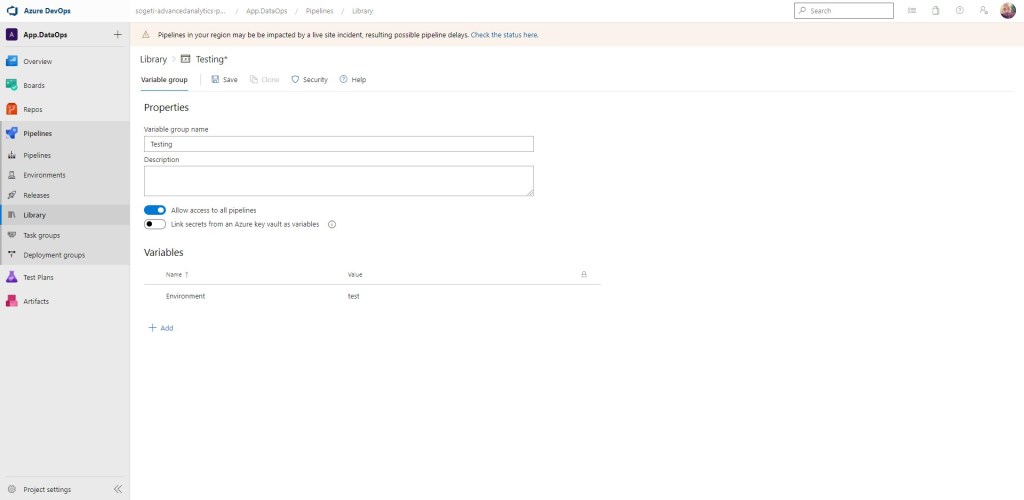Open the user profile avatar
The height and width of the screenshot is (500, 1024).
point(1007,10)
